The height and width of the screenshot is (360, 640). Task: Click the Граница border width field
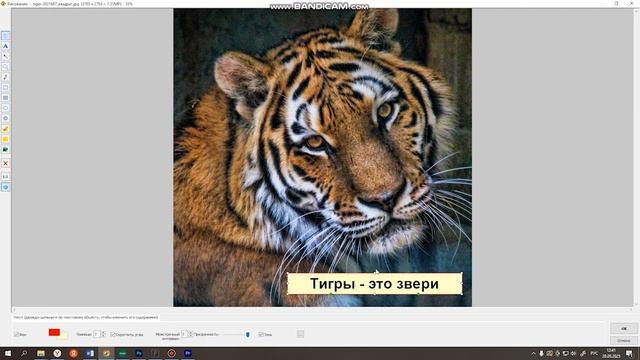click(96, 334)
